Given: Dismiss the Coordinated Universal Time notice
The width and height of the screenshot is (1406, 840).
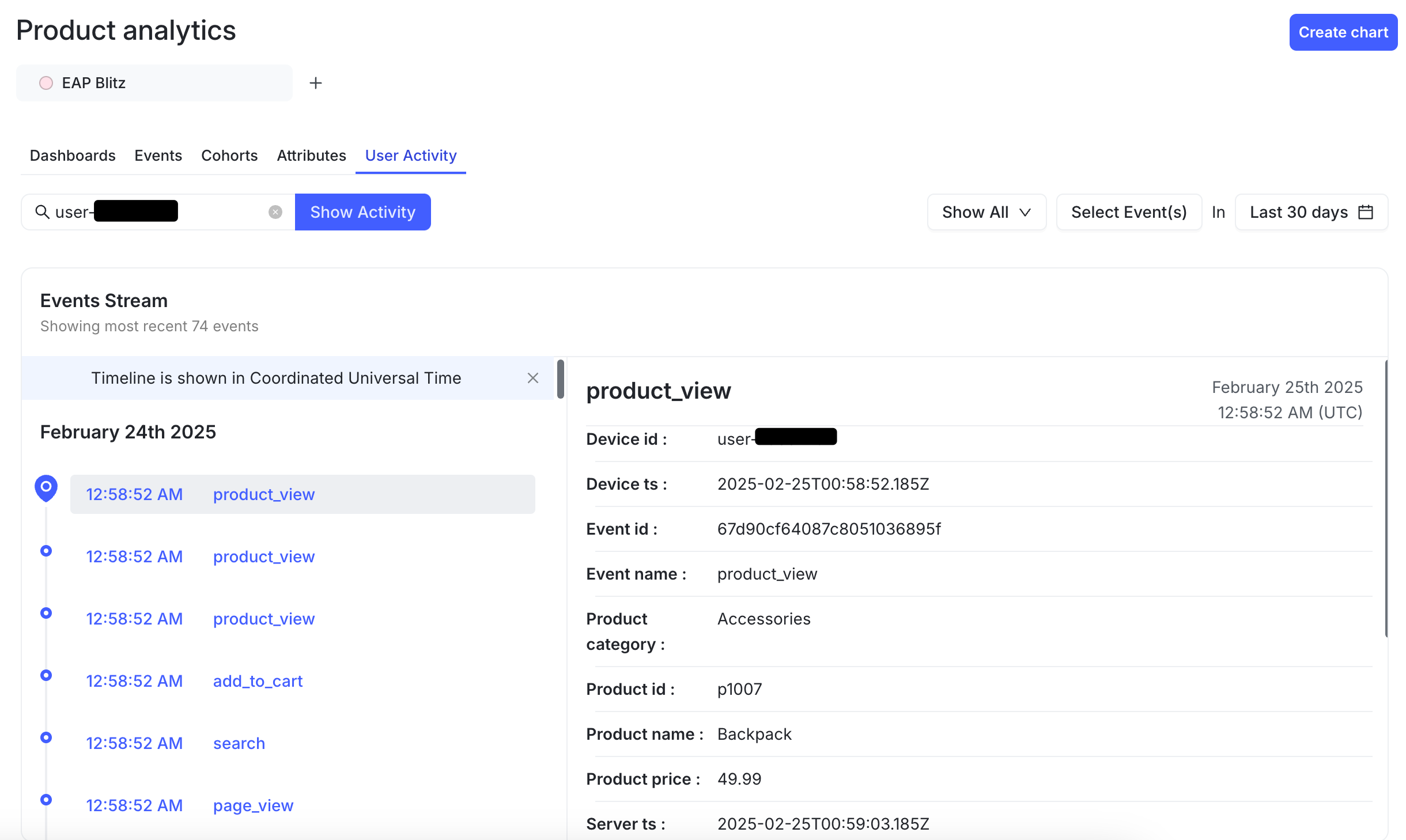Looking at the screenshot, I should 532,378.
